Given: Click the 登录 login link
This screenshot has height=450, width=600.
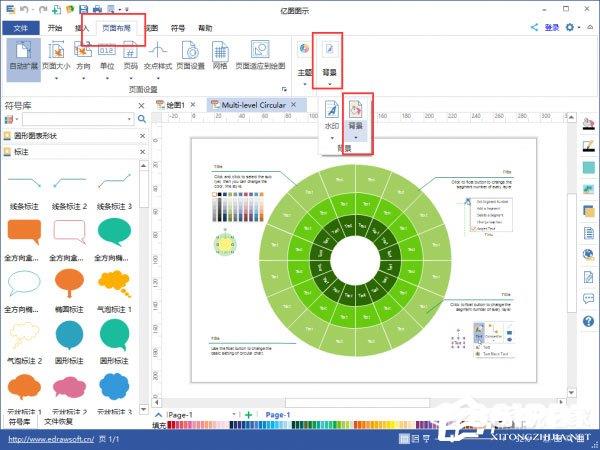Looking at the screenshot, I should click(551, 27).
